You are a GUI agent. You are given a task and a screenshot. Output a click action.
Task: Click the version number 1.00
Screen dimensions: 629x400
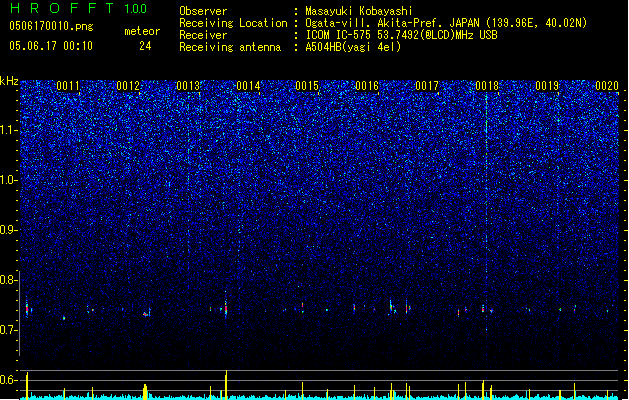point(136,9)
